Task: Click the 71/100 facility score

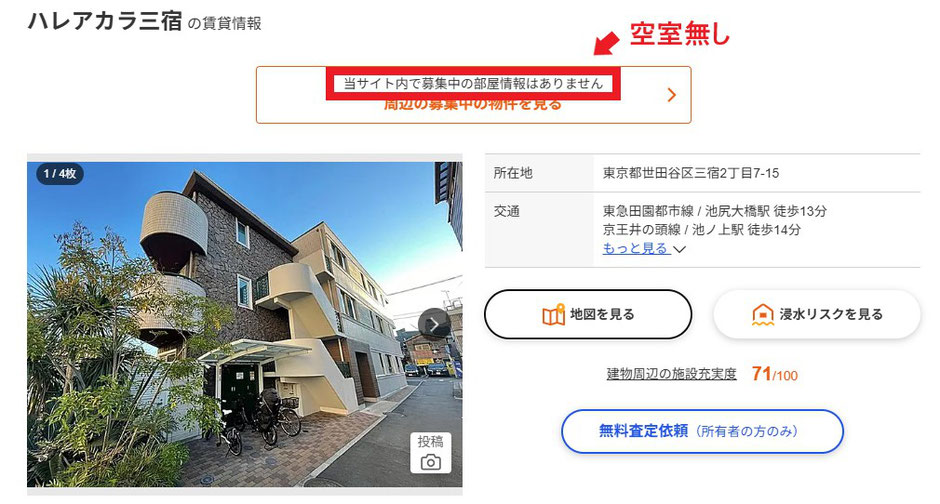Action: (775, 374)
